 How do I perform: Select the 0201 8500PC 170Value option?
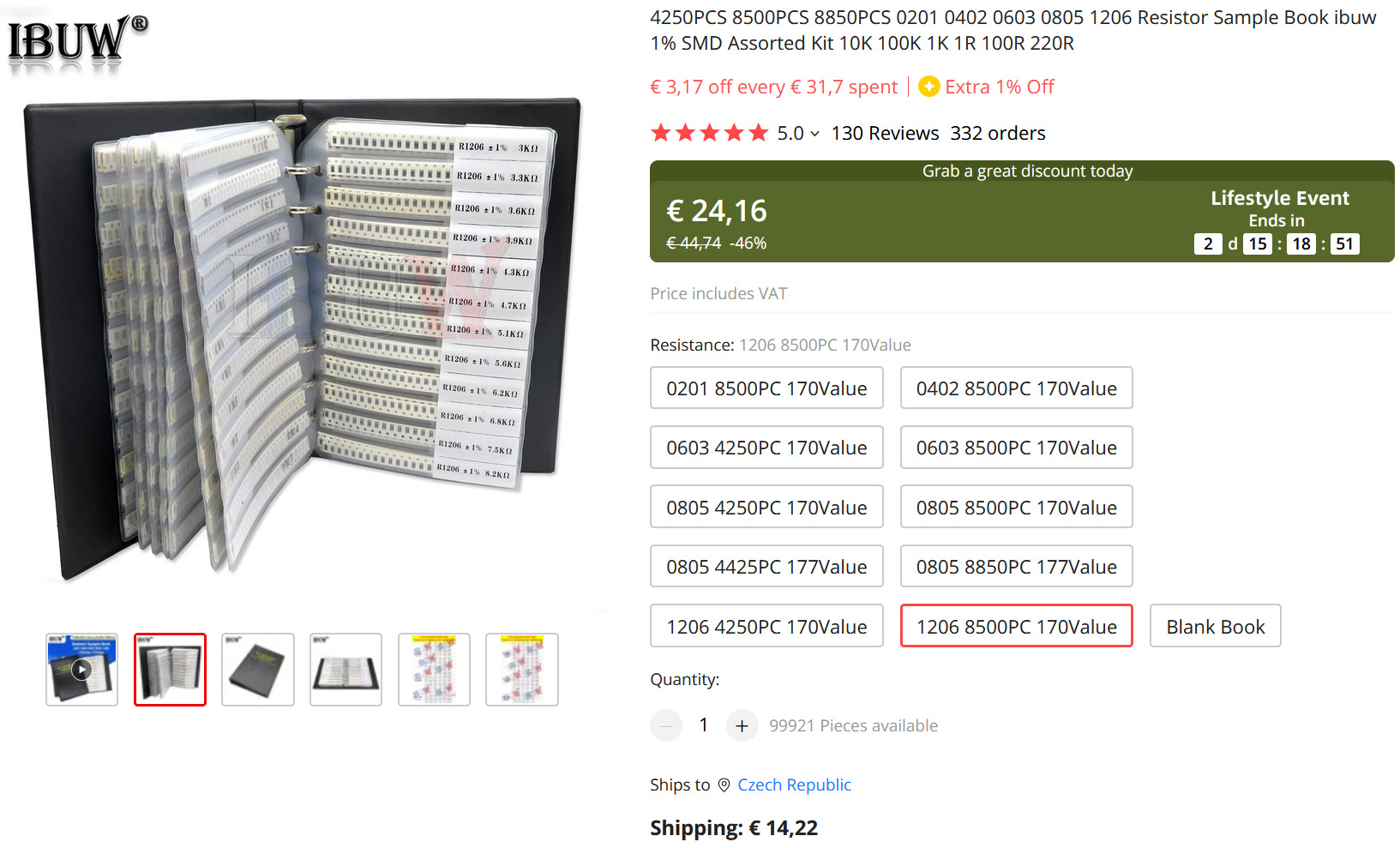click(x=766, y=388)
